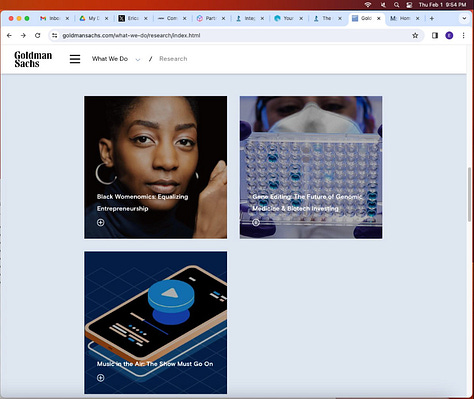Close the X (Twitter) tab
This screenshot has height=399, width=474.
pyautogui.click(x=145, y=18)
